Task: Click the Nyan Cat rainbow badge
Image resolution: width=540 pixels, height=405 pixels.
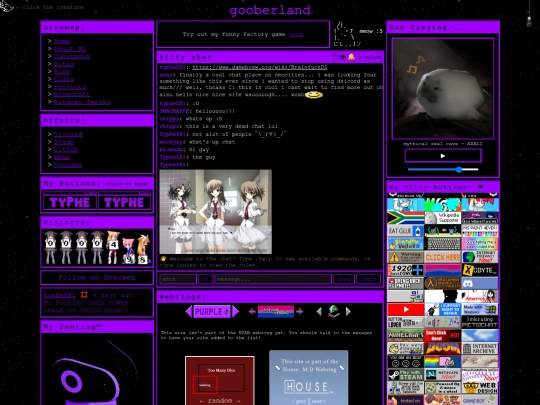Action: tap(443, 362)
